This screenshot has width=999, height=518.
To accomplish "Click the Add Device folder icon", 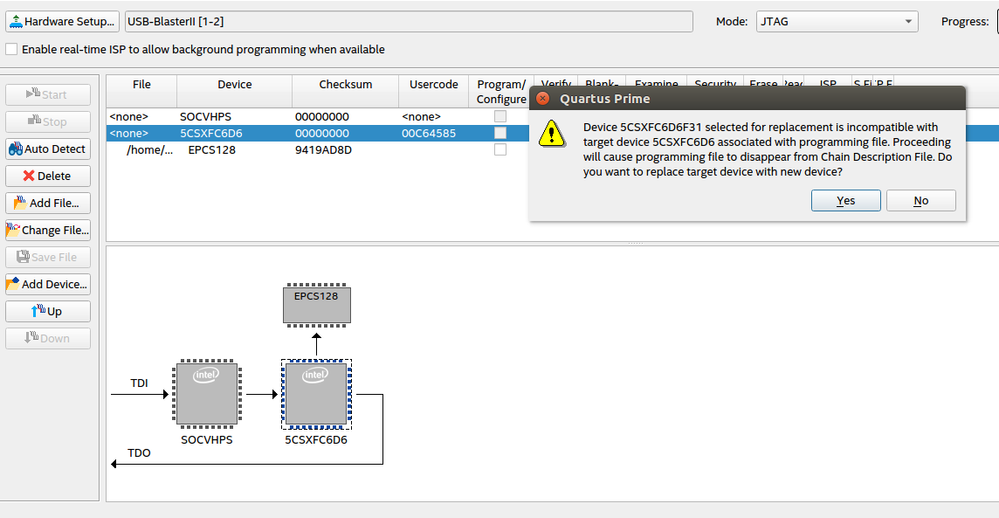I will point(13,284).
